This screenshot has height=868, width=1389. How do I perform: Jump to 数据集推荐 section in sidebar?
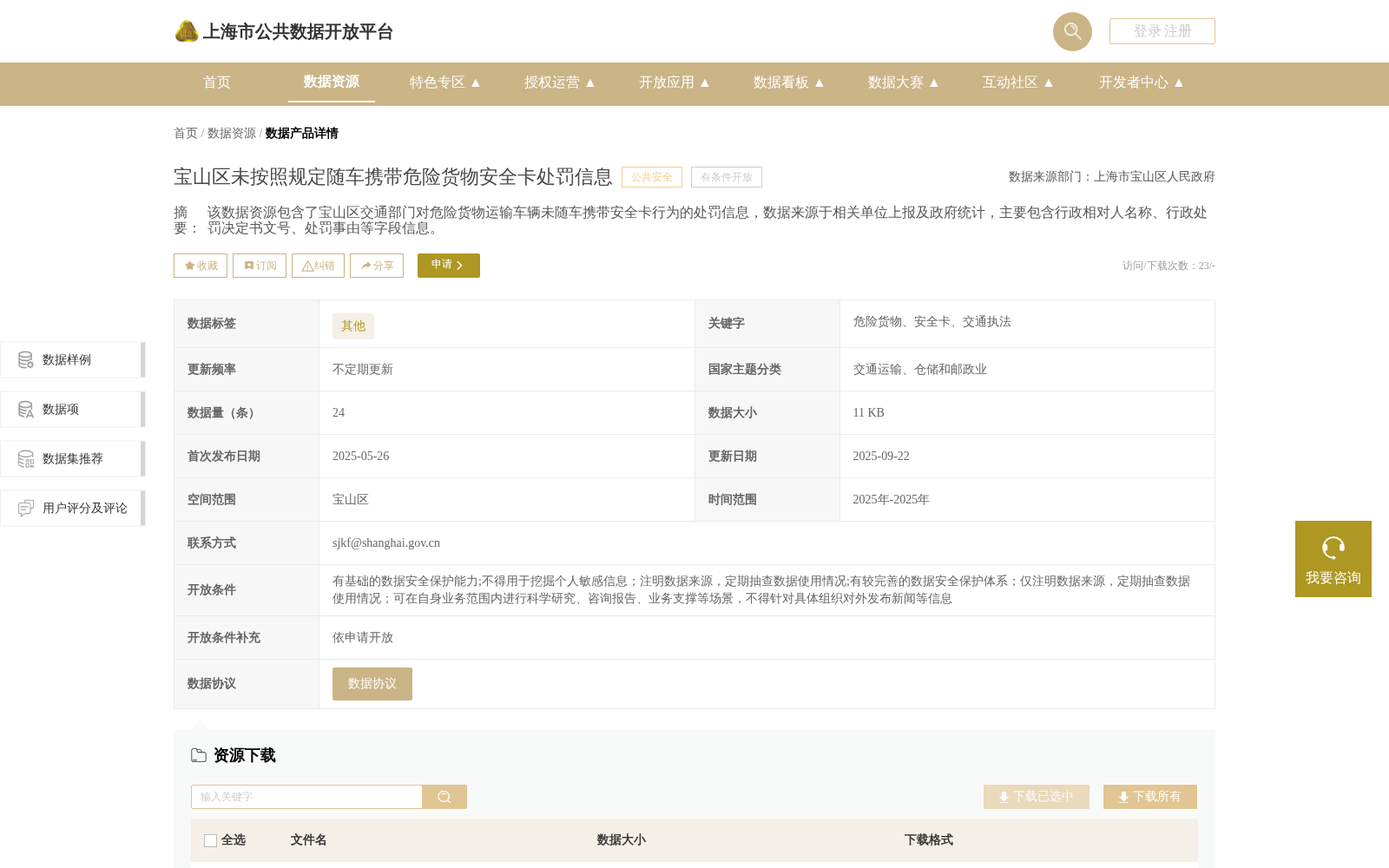pos(72,458)
